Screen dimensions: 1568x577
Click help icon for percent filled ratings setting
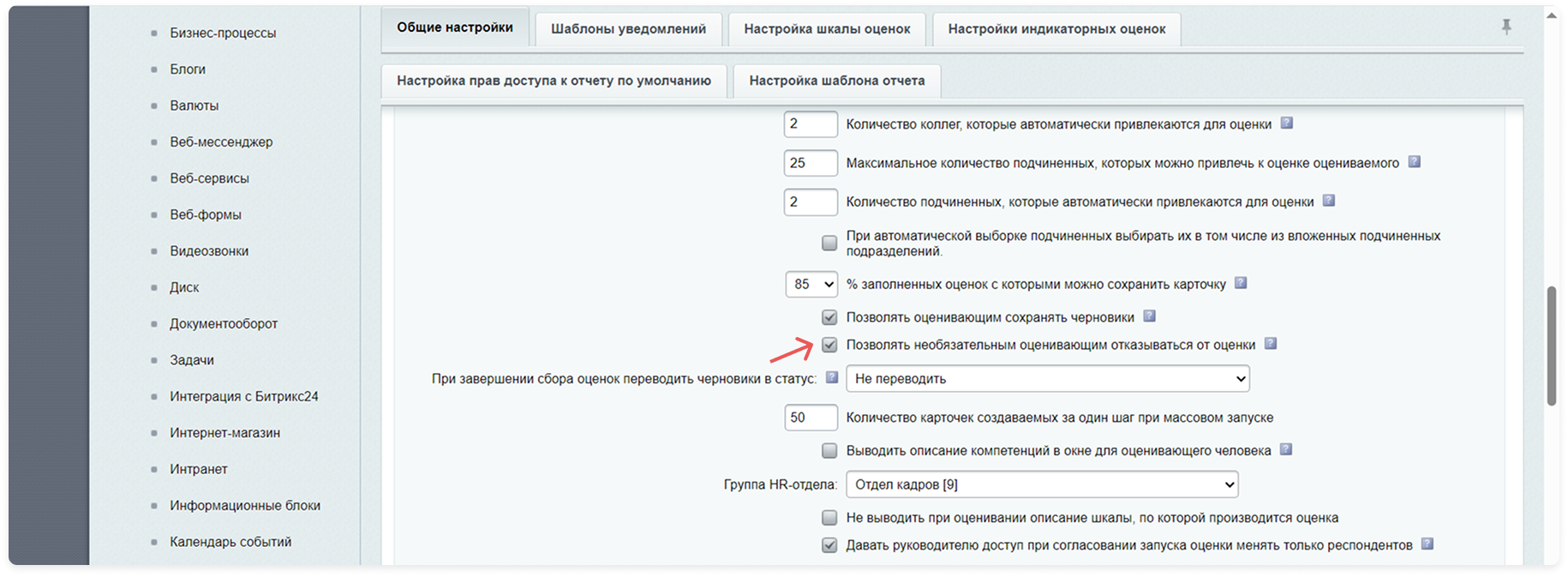point(1240,283)
